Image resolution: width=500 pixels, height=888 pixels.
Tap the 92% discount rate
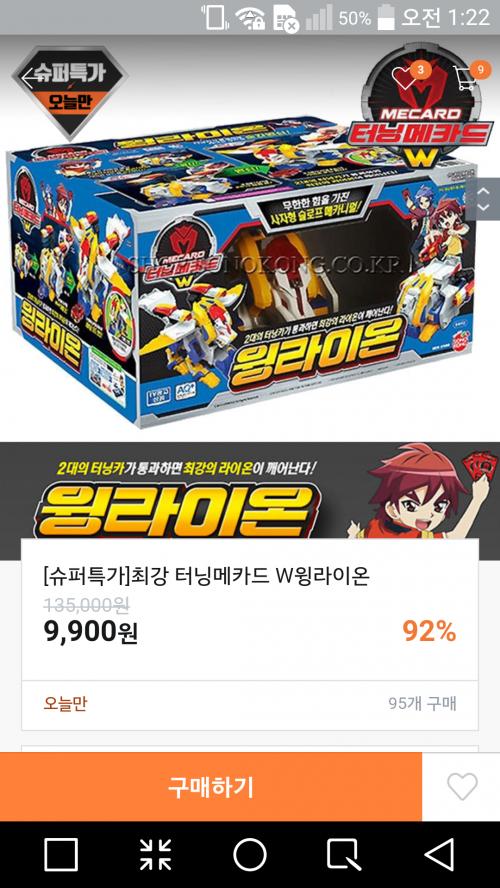(x=429, y=632)
